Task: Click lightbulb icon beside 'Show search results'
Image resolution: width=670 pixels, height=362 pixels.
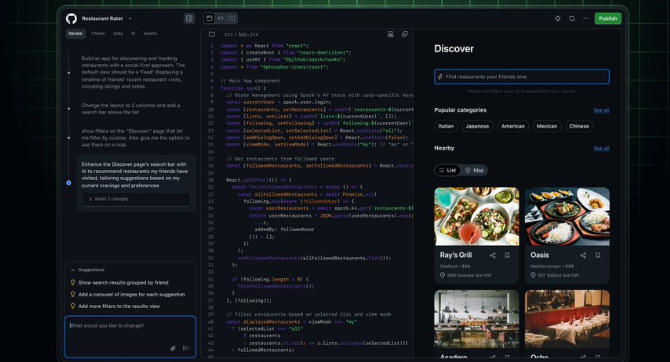Action: coord(73,283)
